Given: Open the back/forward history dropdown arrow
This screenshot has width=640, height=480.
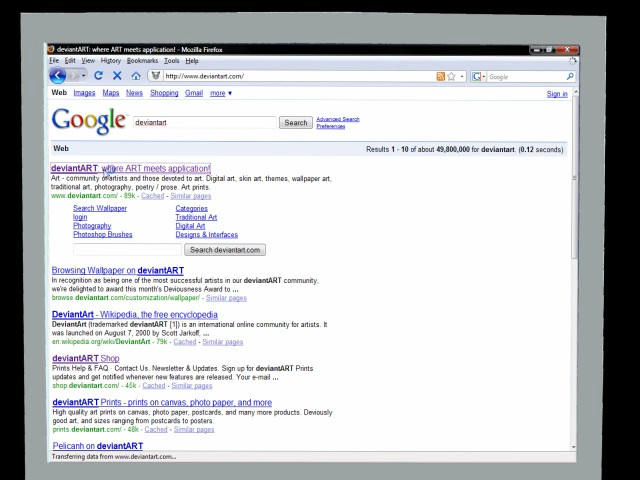Looking at the screenshot, I should point(83,76).
